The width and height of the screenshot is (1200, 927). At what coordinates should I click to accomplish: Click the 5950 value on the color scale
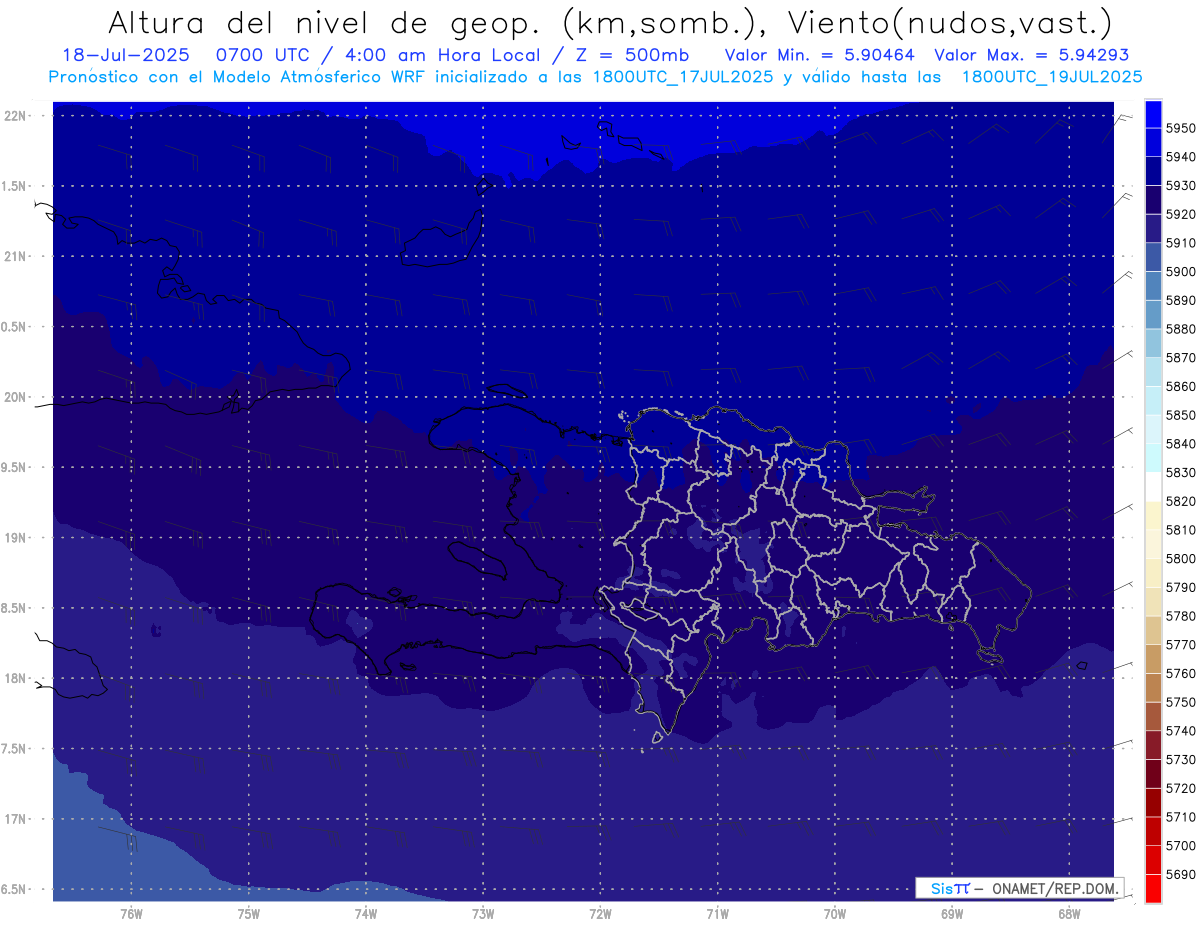(1181, 128)
